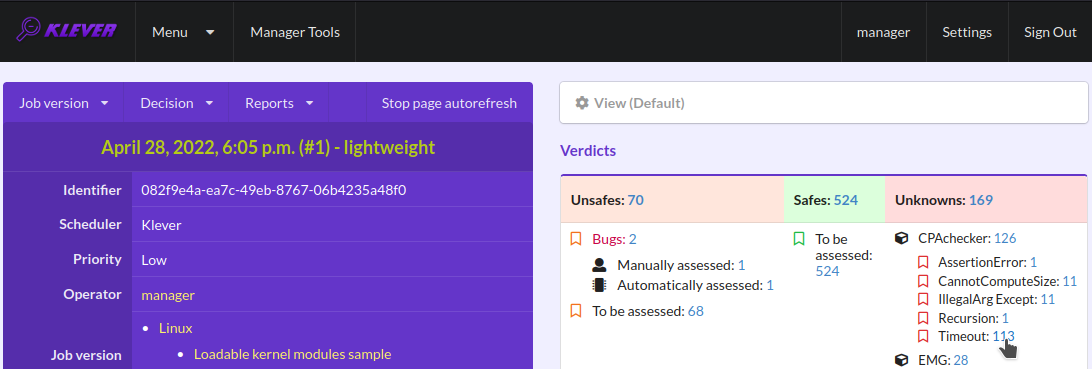Screen dimensions: 1092x369
Task: Open EMG unknowns count 28
Action: point(961,360)
